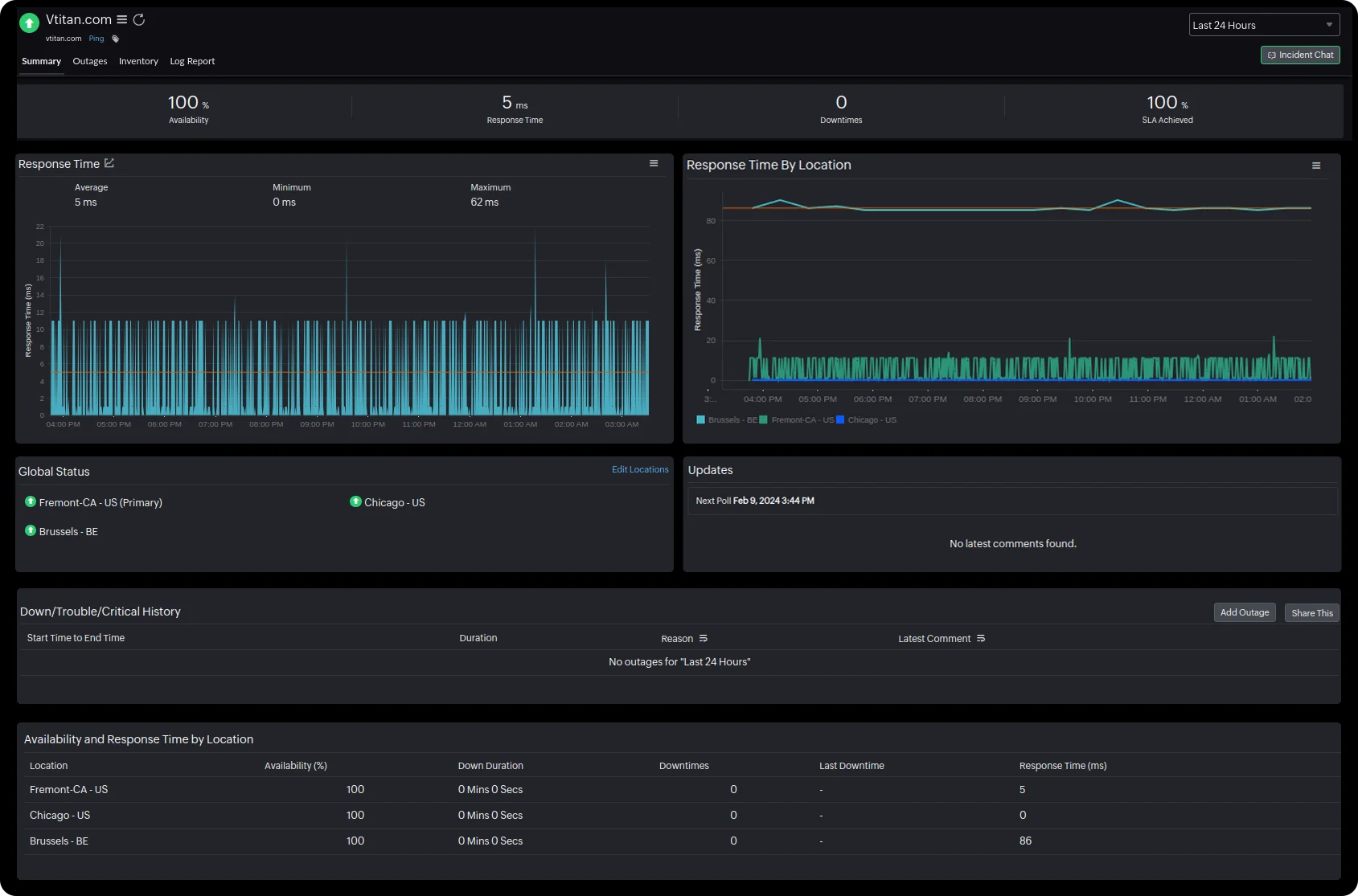The height and width of the screenshot is (896, 1358).
Task: Click the expand icon beside Response Time title
Action: click(109, 163)
